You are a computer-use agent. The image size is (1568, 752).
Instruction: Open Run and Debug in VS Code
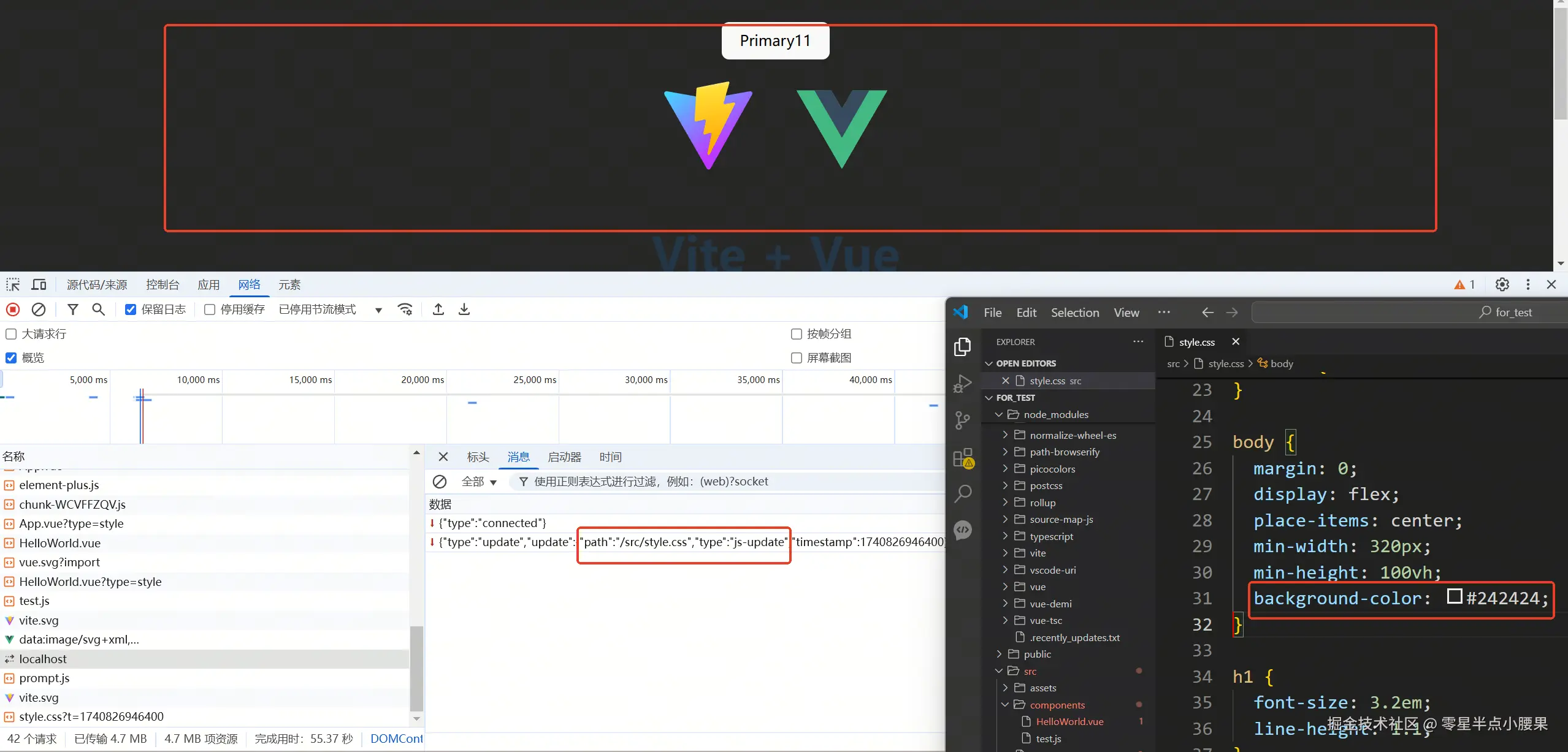pyautogui.click(x=962, y=384)
